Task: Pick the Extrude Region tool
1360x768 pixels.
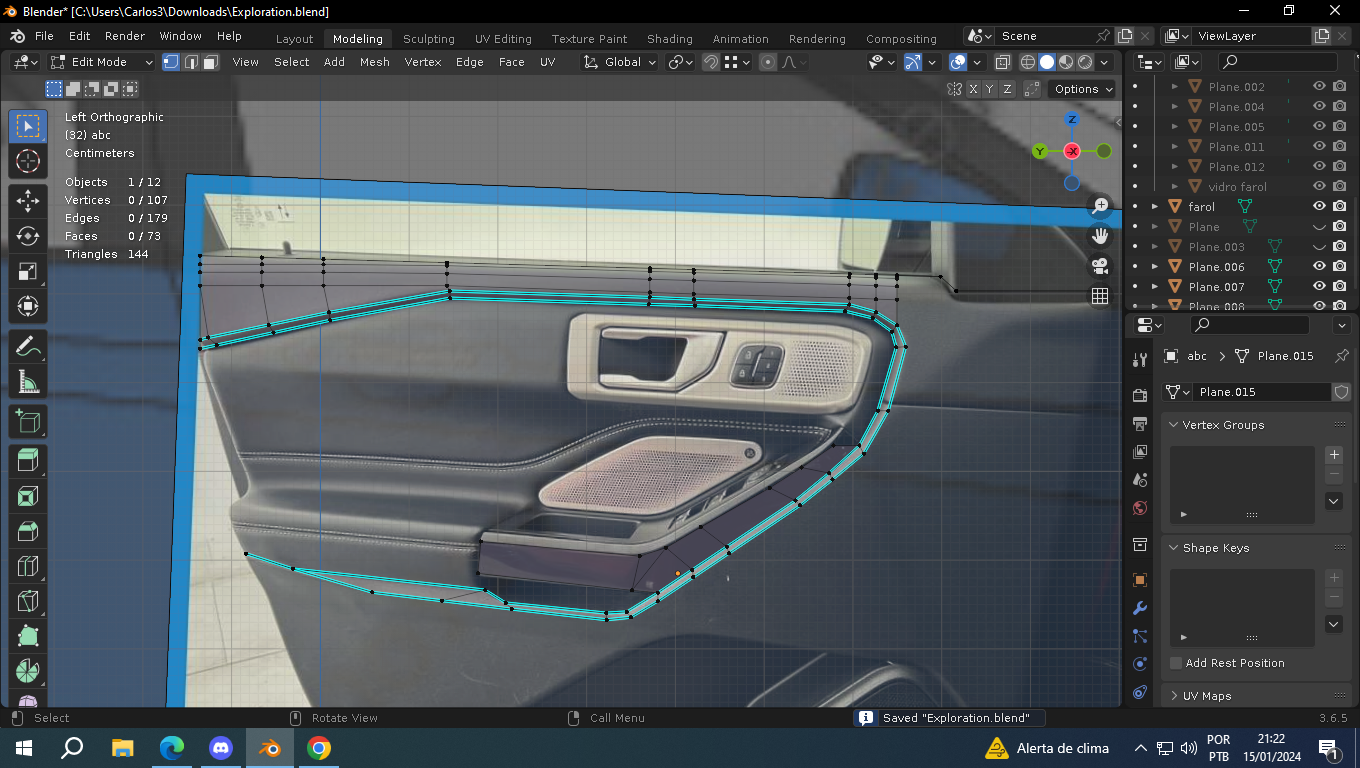Action: click(x=28, y=460)
